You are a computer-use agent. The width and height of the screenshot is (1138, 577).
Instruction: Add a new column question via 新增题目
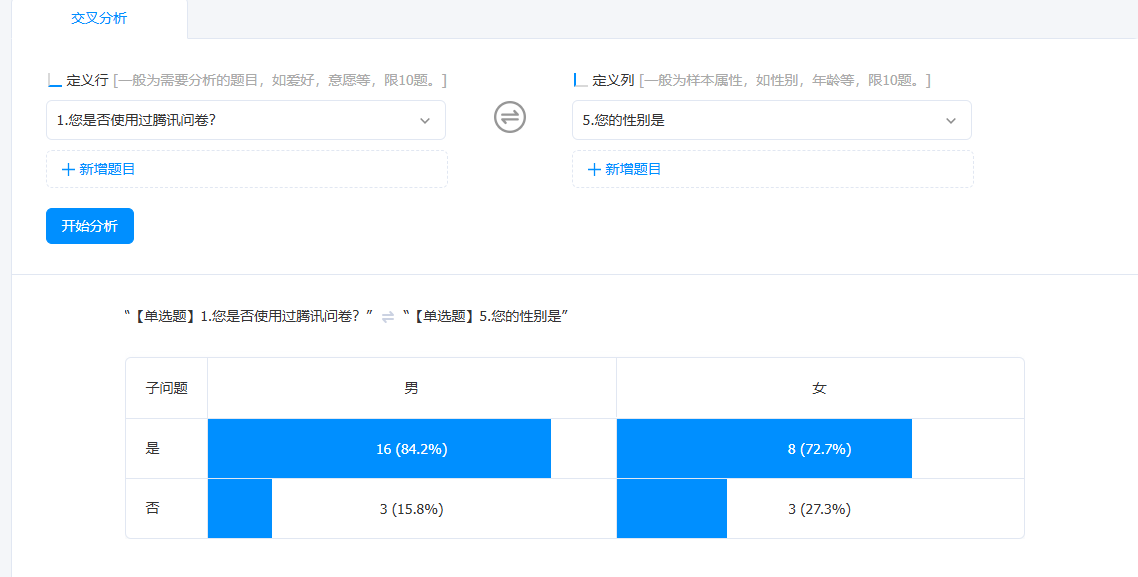pyautogui.click(x=772, y=169)
